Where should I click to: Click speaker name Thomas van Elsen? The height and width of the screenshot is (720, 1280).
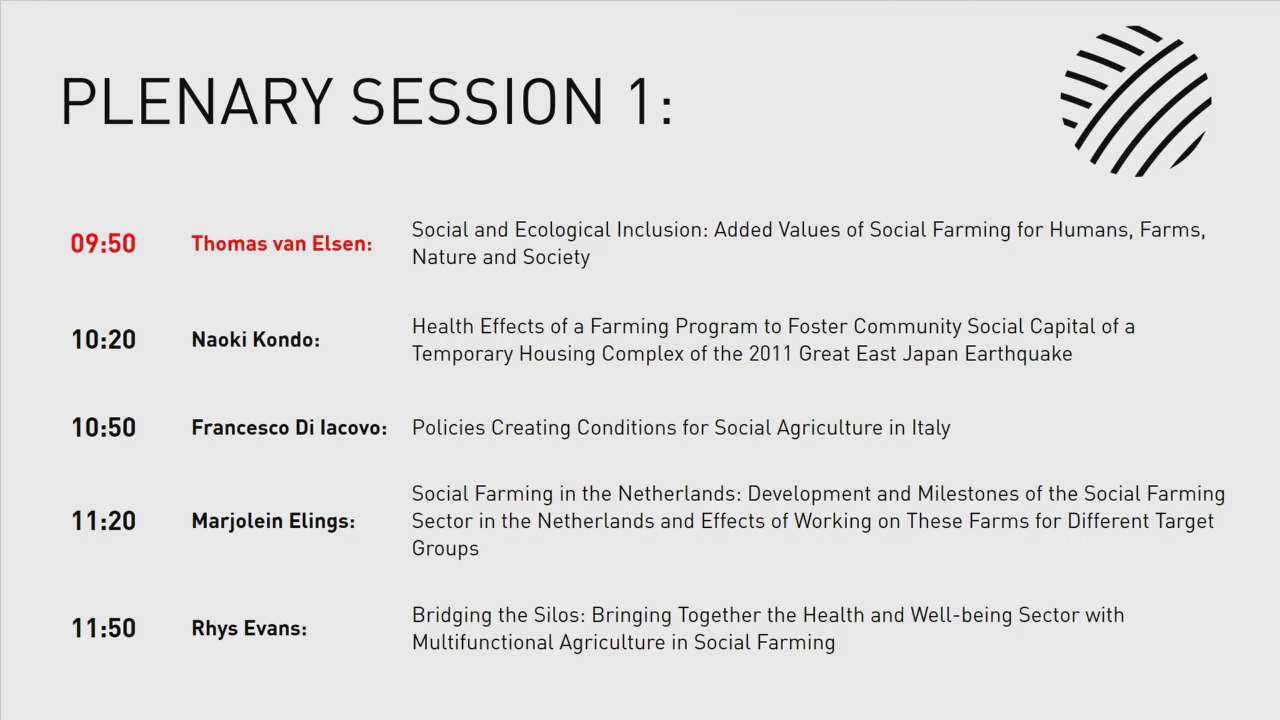pos(281,243)
